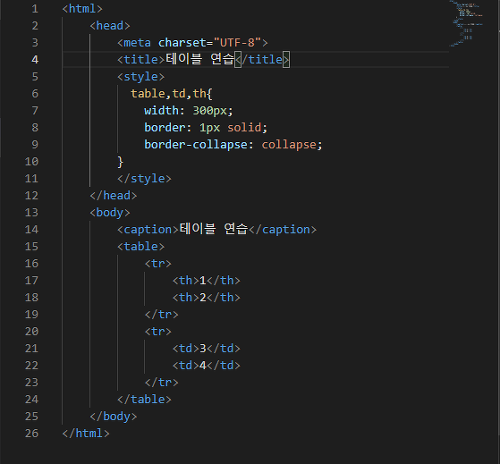Click the border-collapse property name
The image size is (500, 464).
click(196, 145)
